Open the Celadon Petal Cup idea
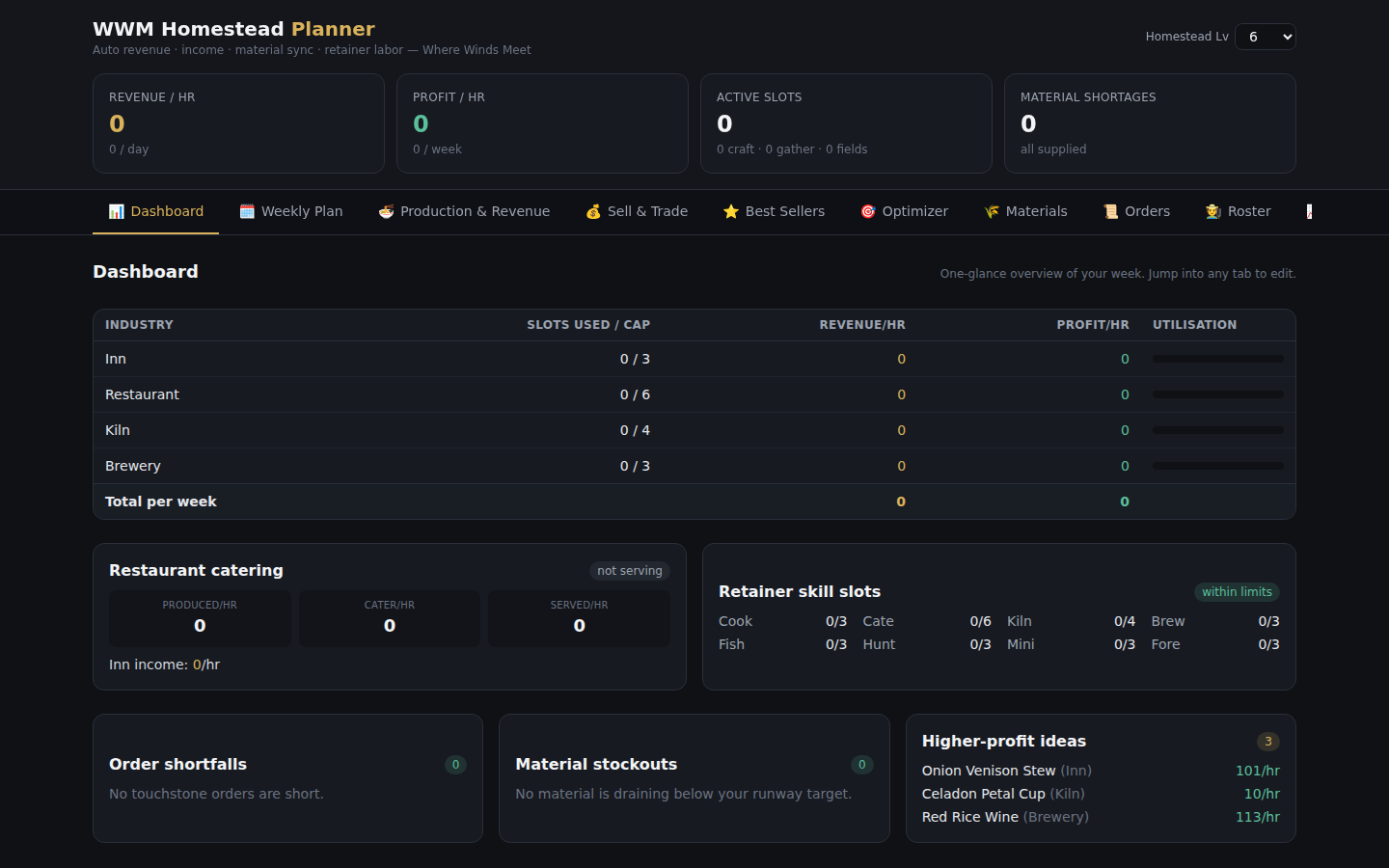This screenshot has width=1389, height=868. (x=1101, y=794)
